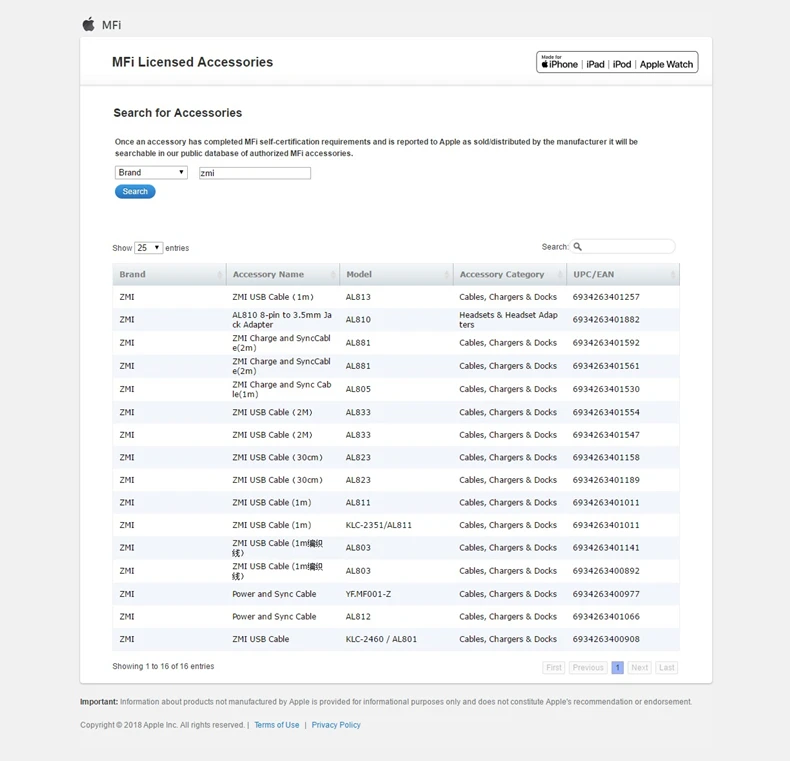Click the magnifier icon in table search
Image resolution: width=790 pixels, height=761 pixels.
pyautogui.click(x=578, y=246)
